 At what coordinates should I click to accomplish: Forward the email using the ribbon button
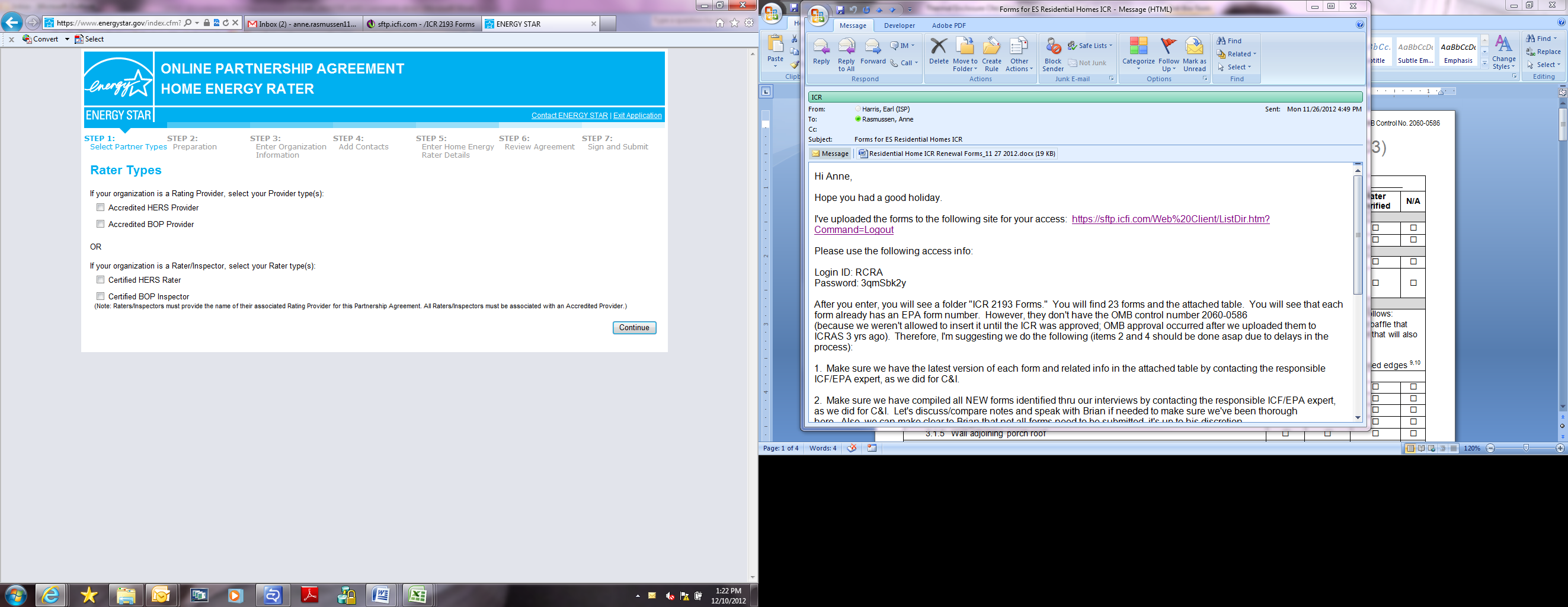click(x=873, y=52)
